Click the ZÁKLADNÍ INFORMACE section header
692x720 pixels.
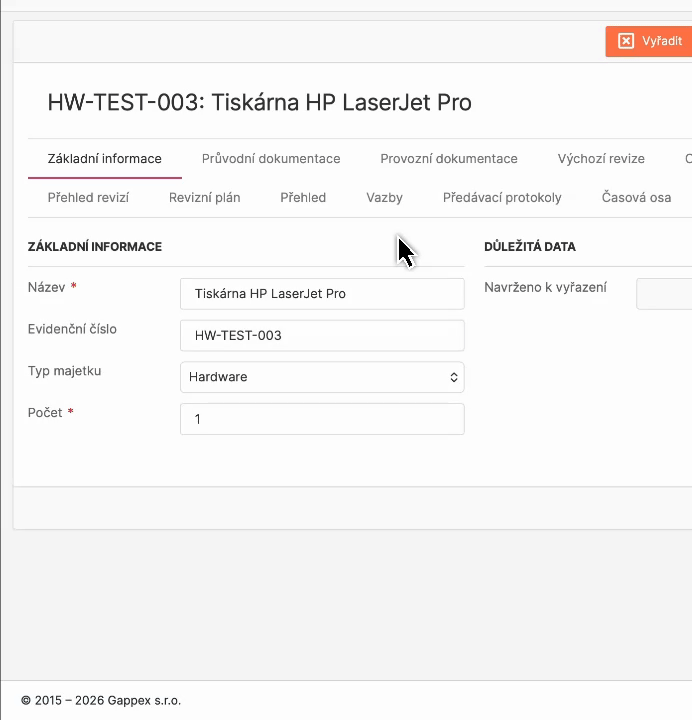point(95,246)
